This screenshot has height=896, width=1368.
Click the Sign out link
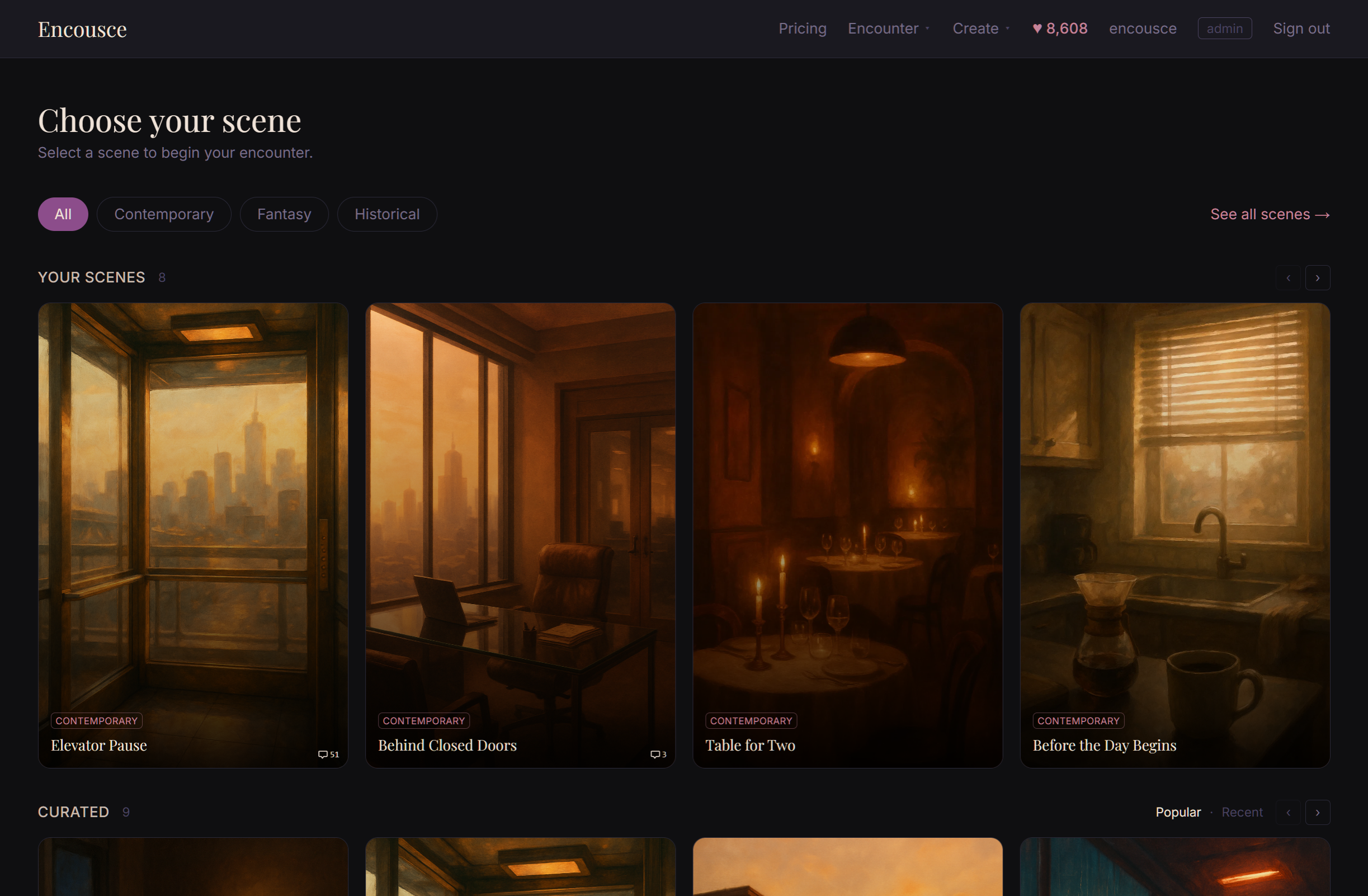[1301, 28]
